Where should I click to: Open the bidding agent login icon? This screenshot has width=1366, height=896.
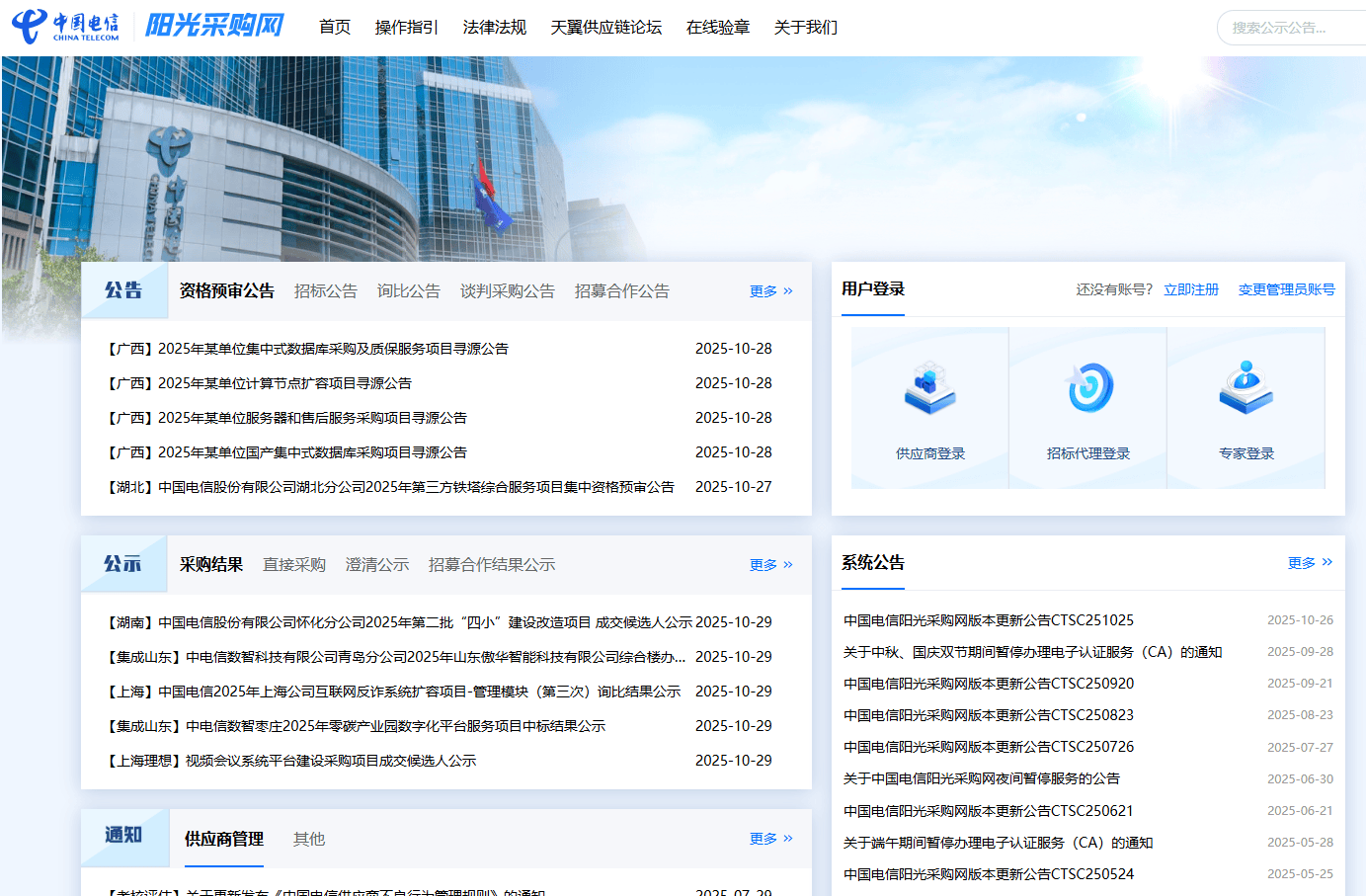[x=1087, y=388]
